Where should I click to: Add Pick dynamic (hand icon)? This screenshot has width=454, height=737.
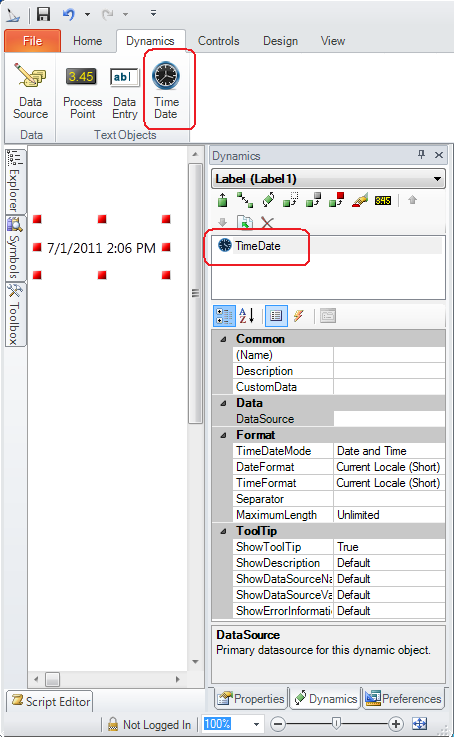click(x=360, y=200)
